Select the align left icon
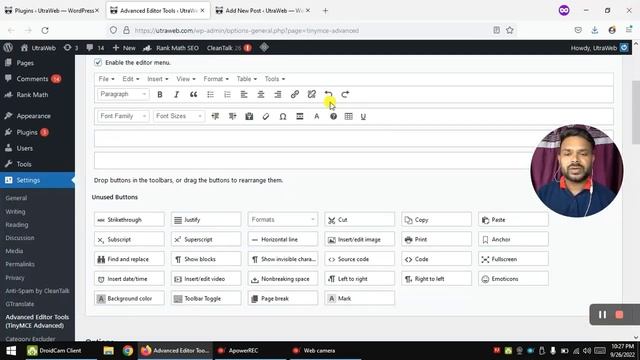This screenshot has height=360, width=640. (x=244, y=94)
